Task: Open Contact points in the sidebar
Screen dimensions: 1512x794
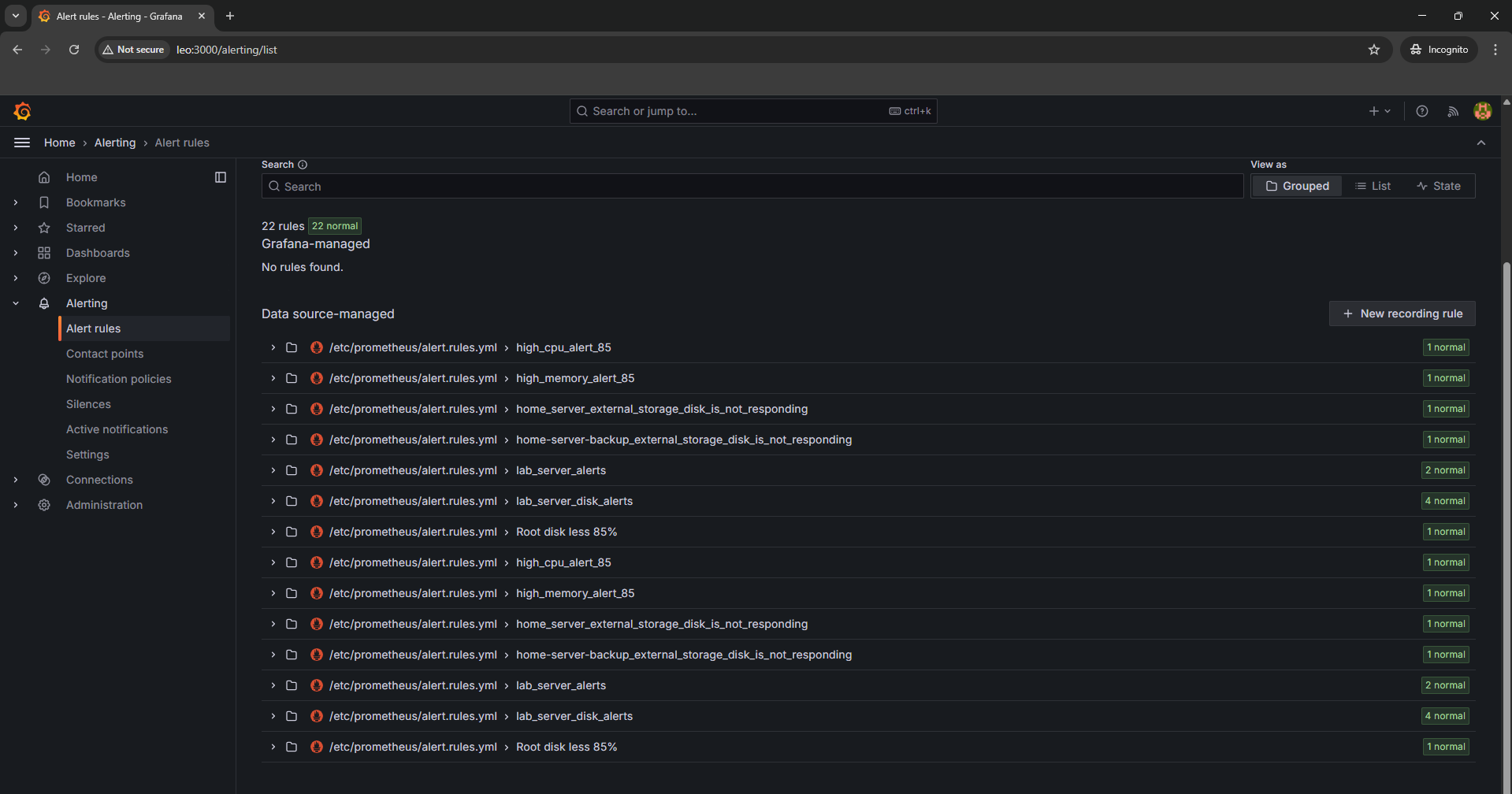Action: pos(105,354)
